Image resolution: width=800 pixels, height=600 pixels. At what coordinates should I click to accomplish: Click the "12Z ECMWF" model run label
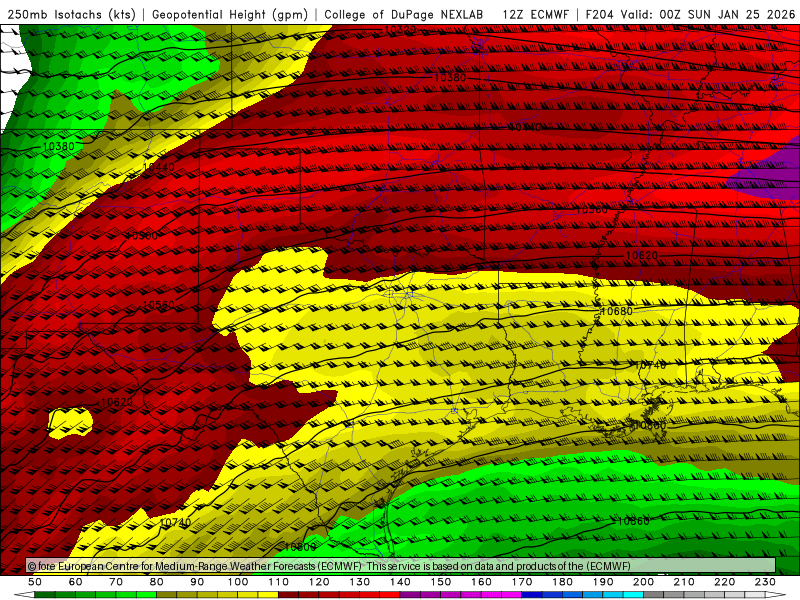[x=535, y=14]
